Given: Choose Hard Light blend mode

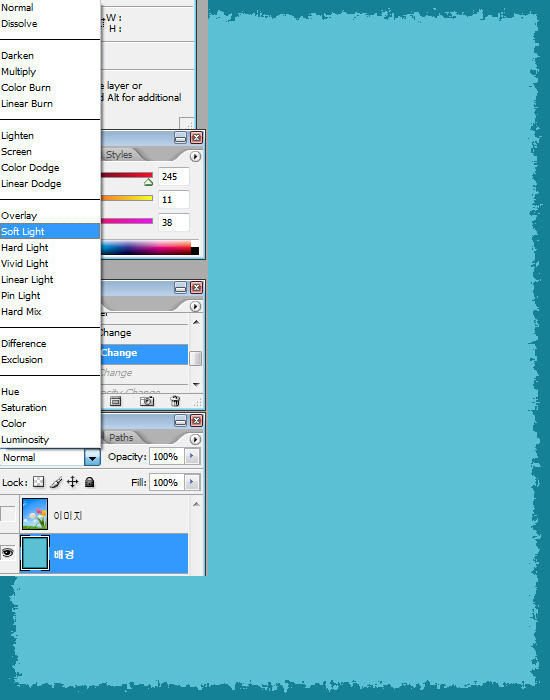Looking at the screenshot, I should tap(25, 247).
